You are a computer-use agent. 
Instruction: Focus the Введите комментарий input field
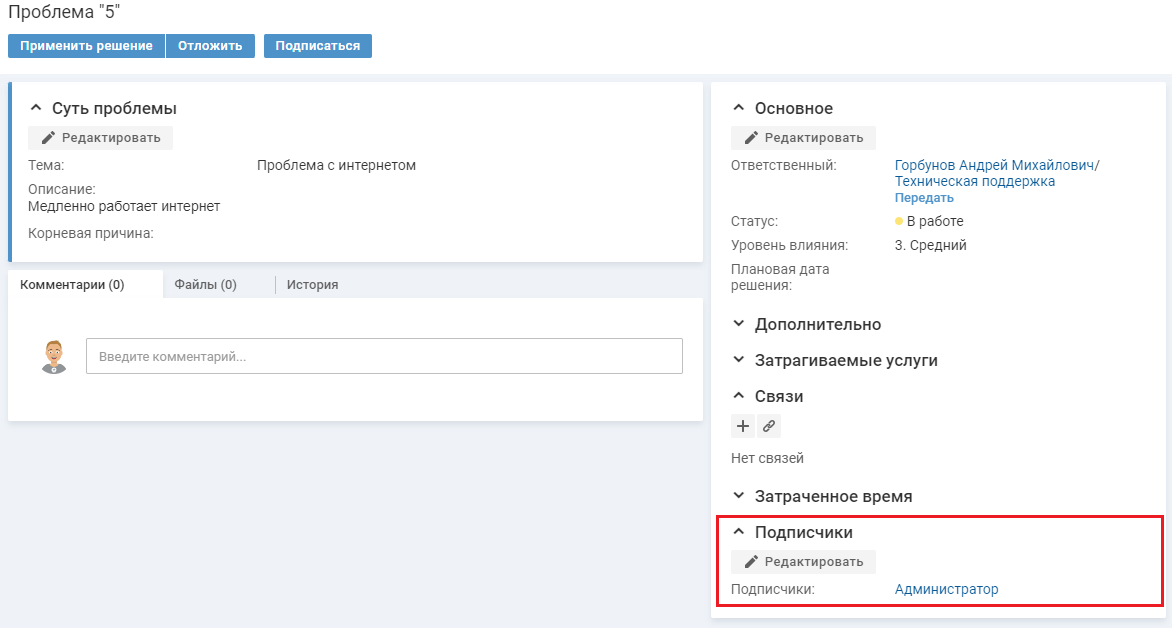(384, 356)
